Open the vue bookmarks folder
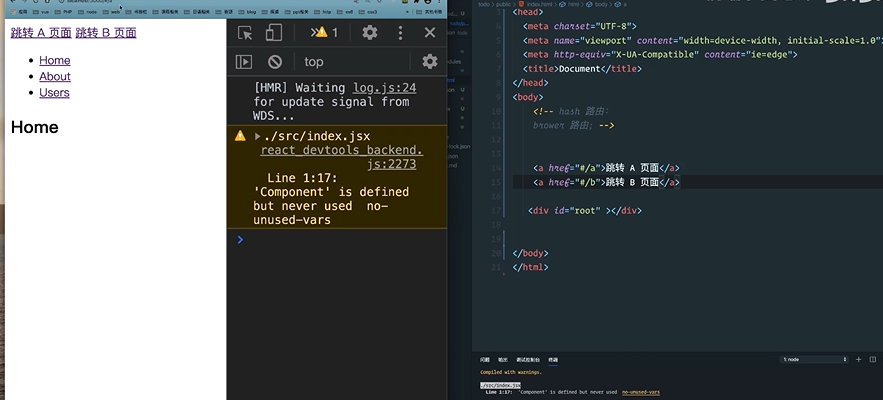883x400 pixels. pyautogui.click(x=41, y=11)
